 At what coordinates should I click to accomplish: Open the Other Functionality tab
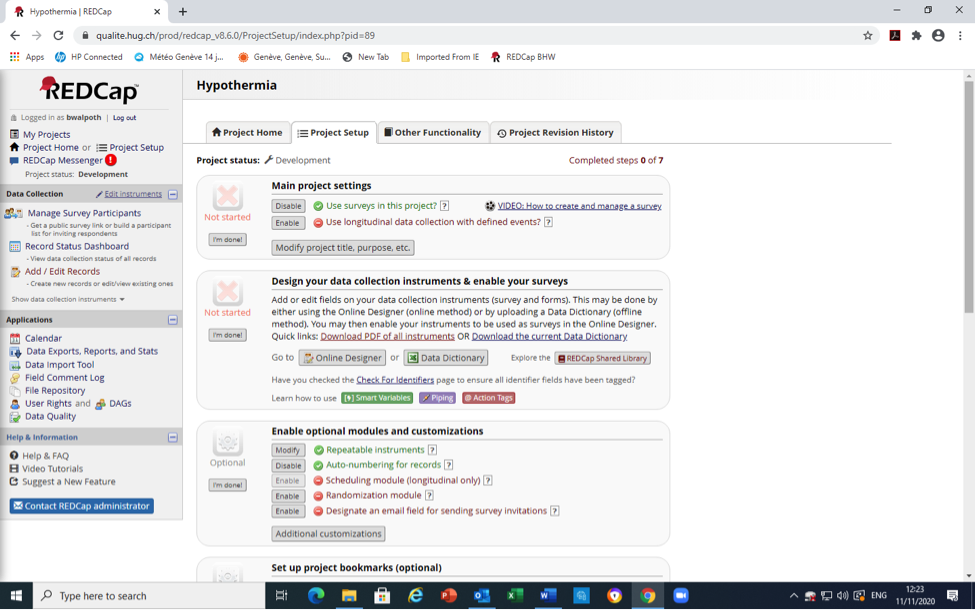click(x=433, y=132)
